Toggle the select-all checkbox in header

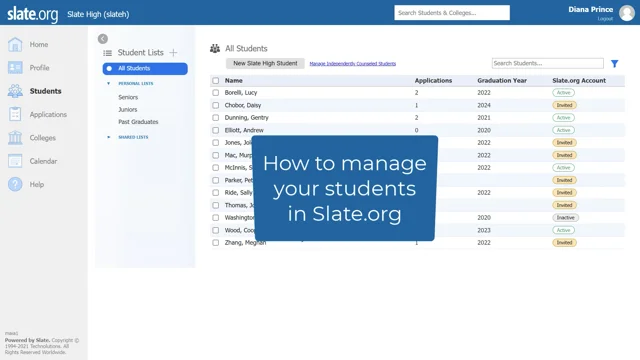(216, 81)
